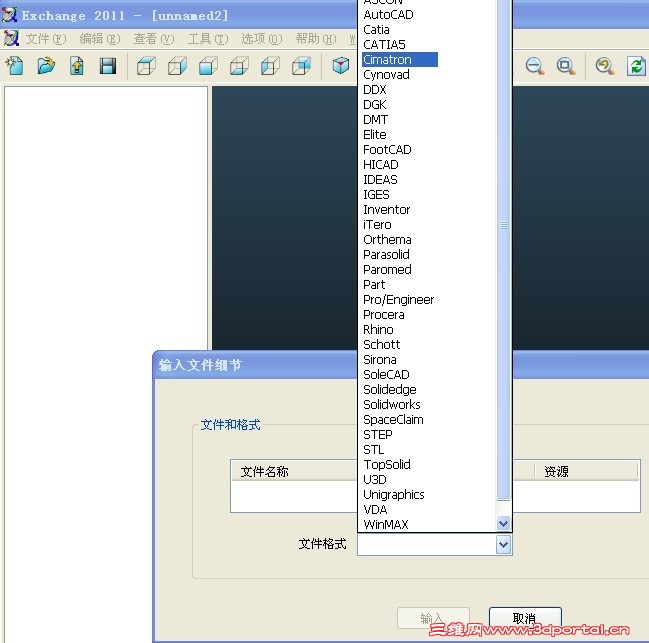The width and height of the screenshot is (649, 643).
Task: Click the 取消 cancel button
Action: [525, 618]
